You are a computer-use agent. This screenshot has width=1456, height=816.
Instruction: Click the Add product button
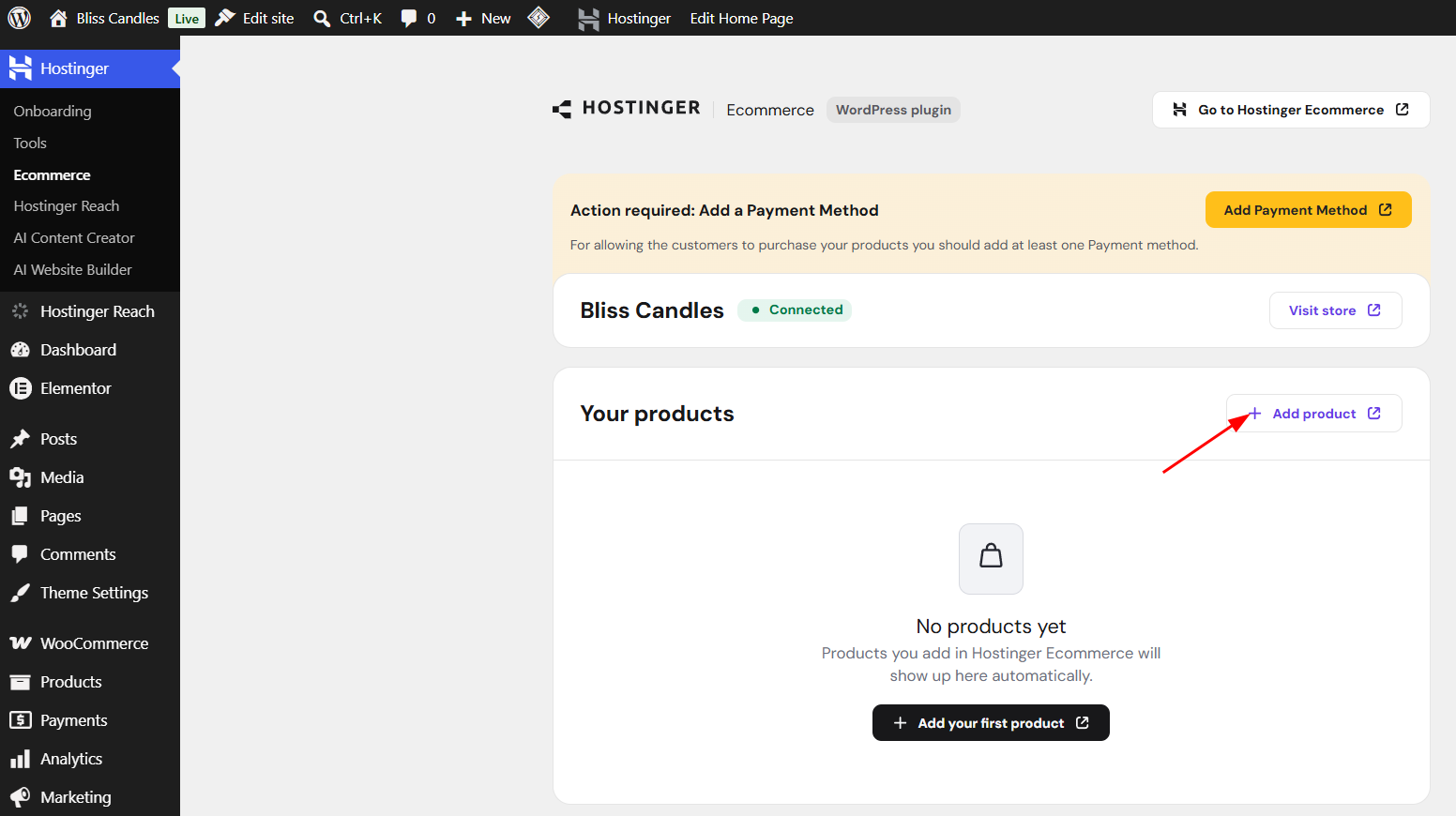[x=1314, y=414]
